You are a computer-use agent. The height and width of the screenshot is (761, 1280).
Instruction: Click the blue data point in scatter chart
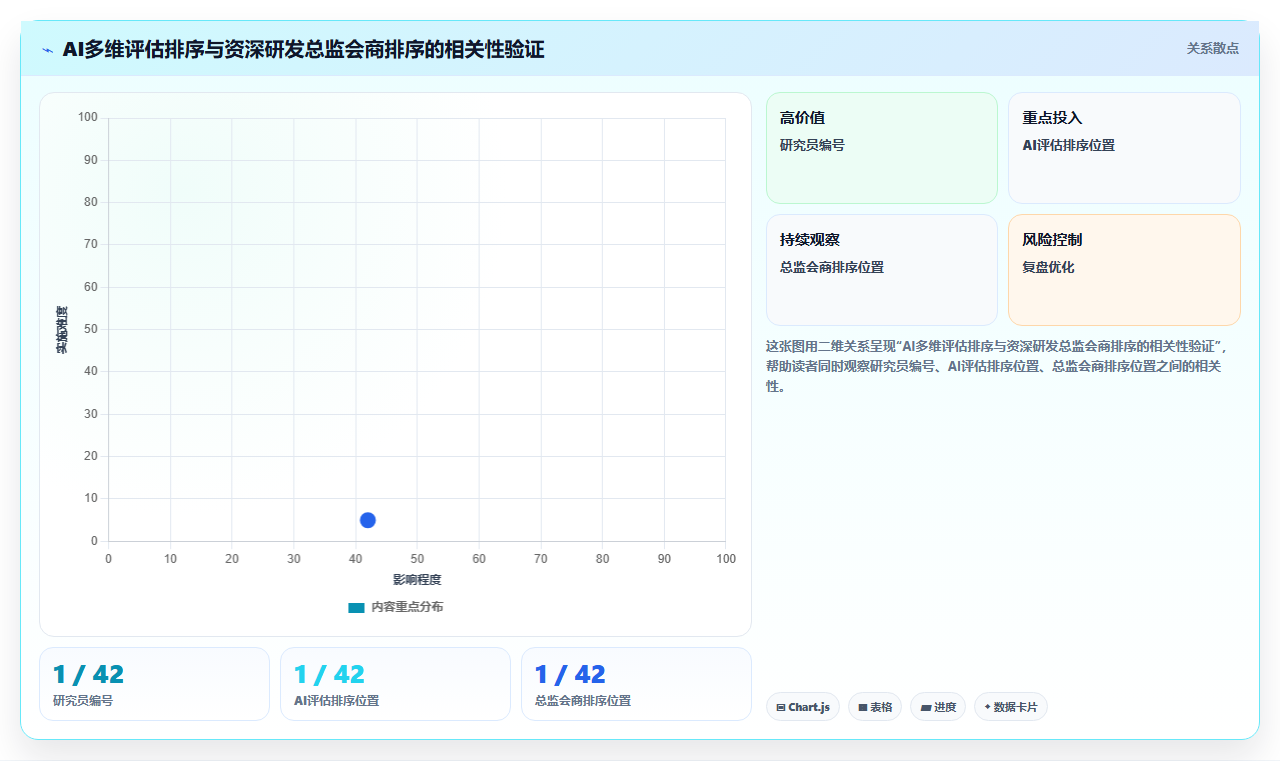[368, 520]
